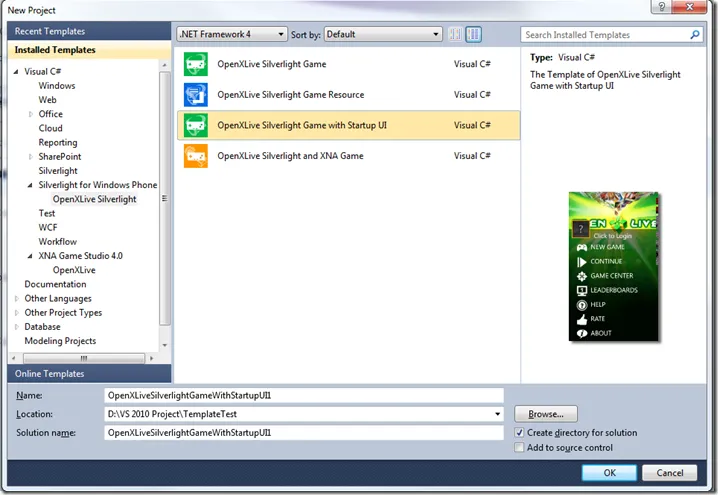Select Test in the template tree

(47, 213)
